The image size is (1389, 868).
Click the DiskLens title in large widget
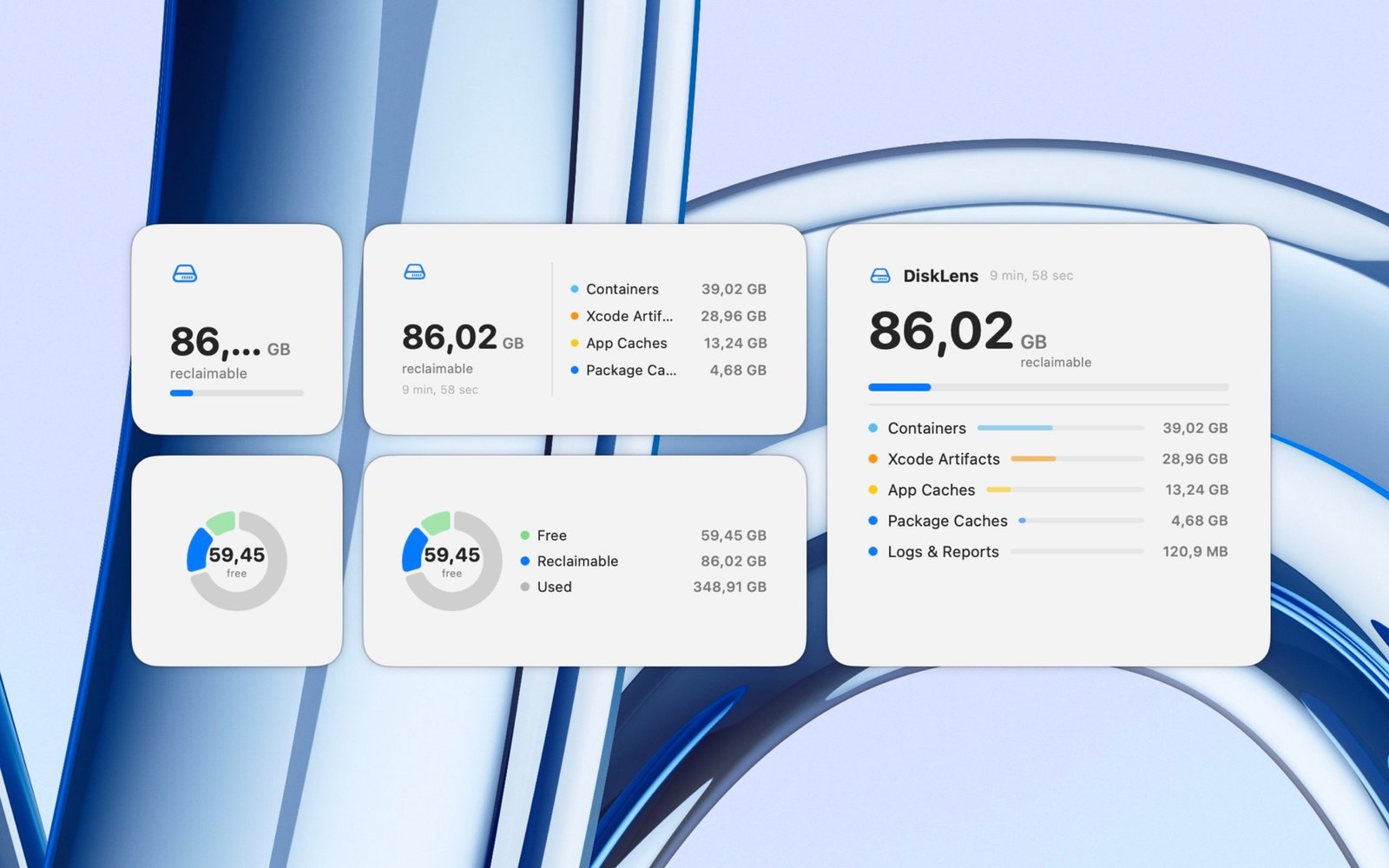(940, 276)
